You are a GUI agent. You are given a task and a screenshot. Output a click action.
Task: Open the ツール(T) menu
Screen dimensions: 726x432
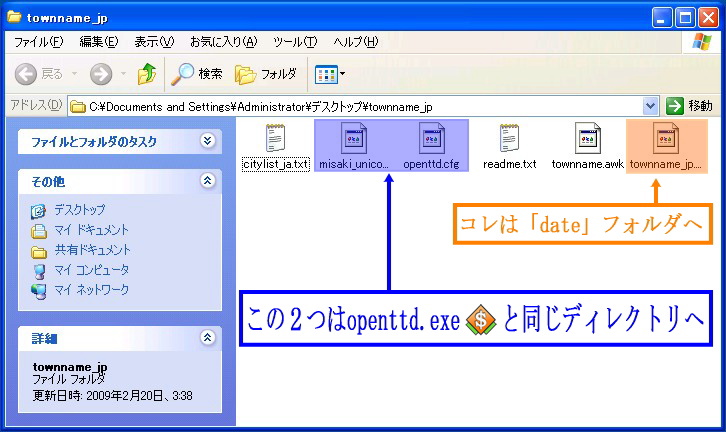[295, 42]
